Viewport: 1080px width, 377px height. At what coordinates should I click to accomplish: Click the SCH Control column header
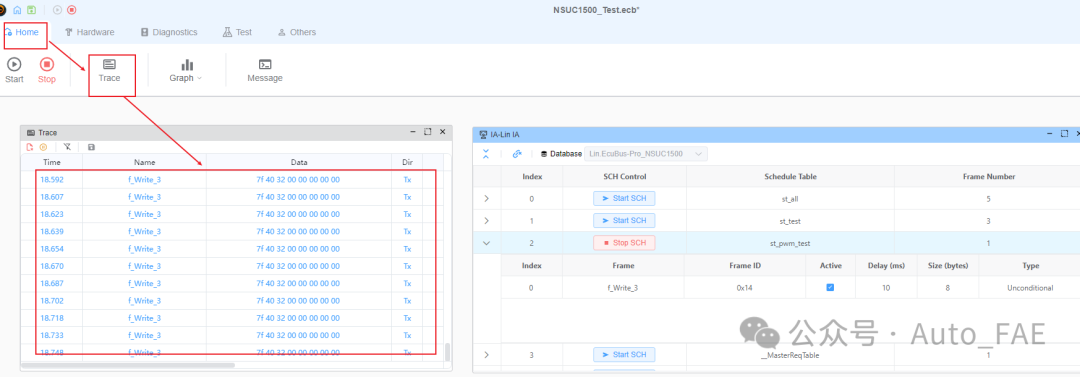pos(624,176)
